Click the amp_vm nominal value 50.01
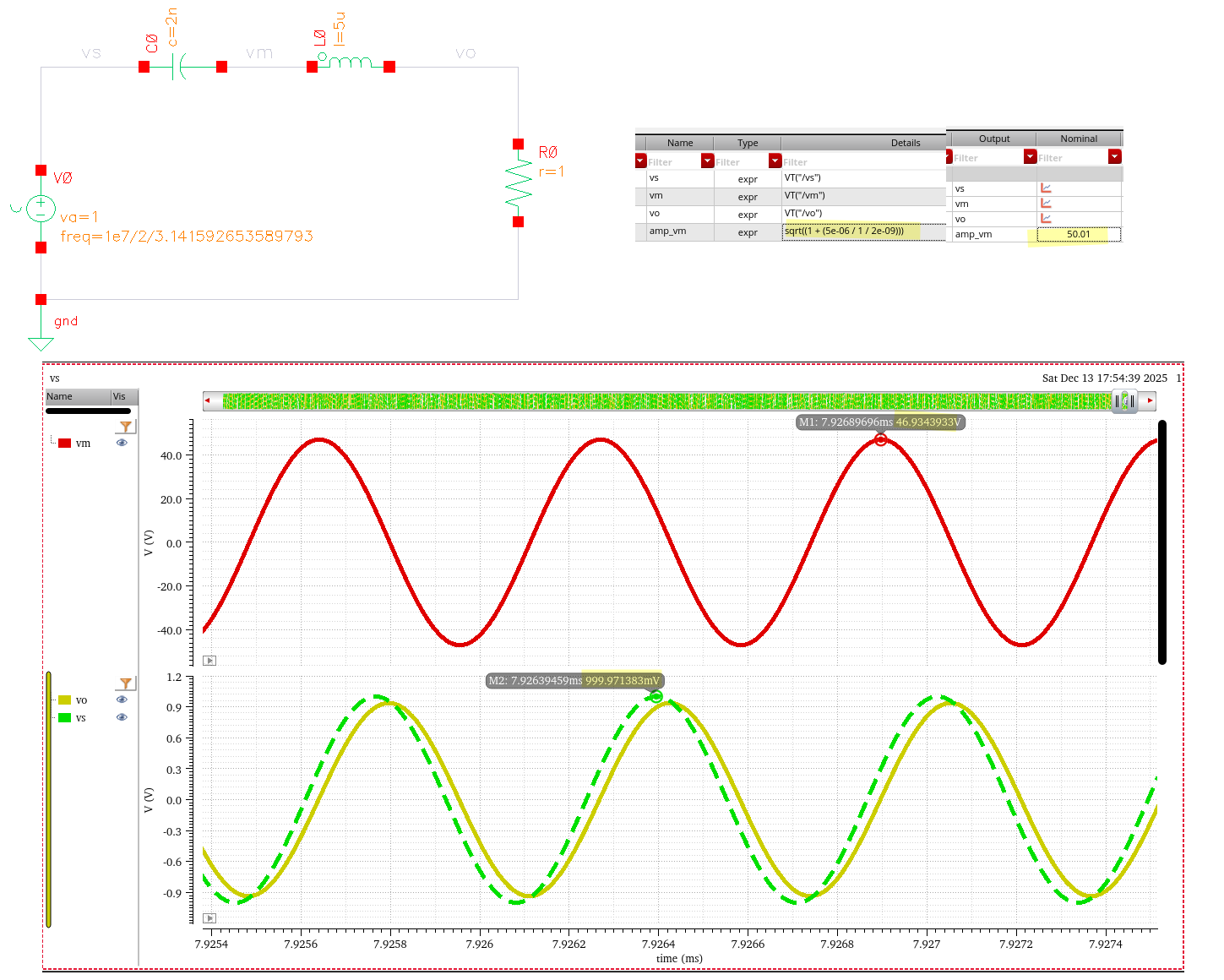The image size is (1224, 980). click(x=1078, y=235)
